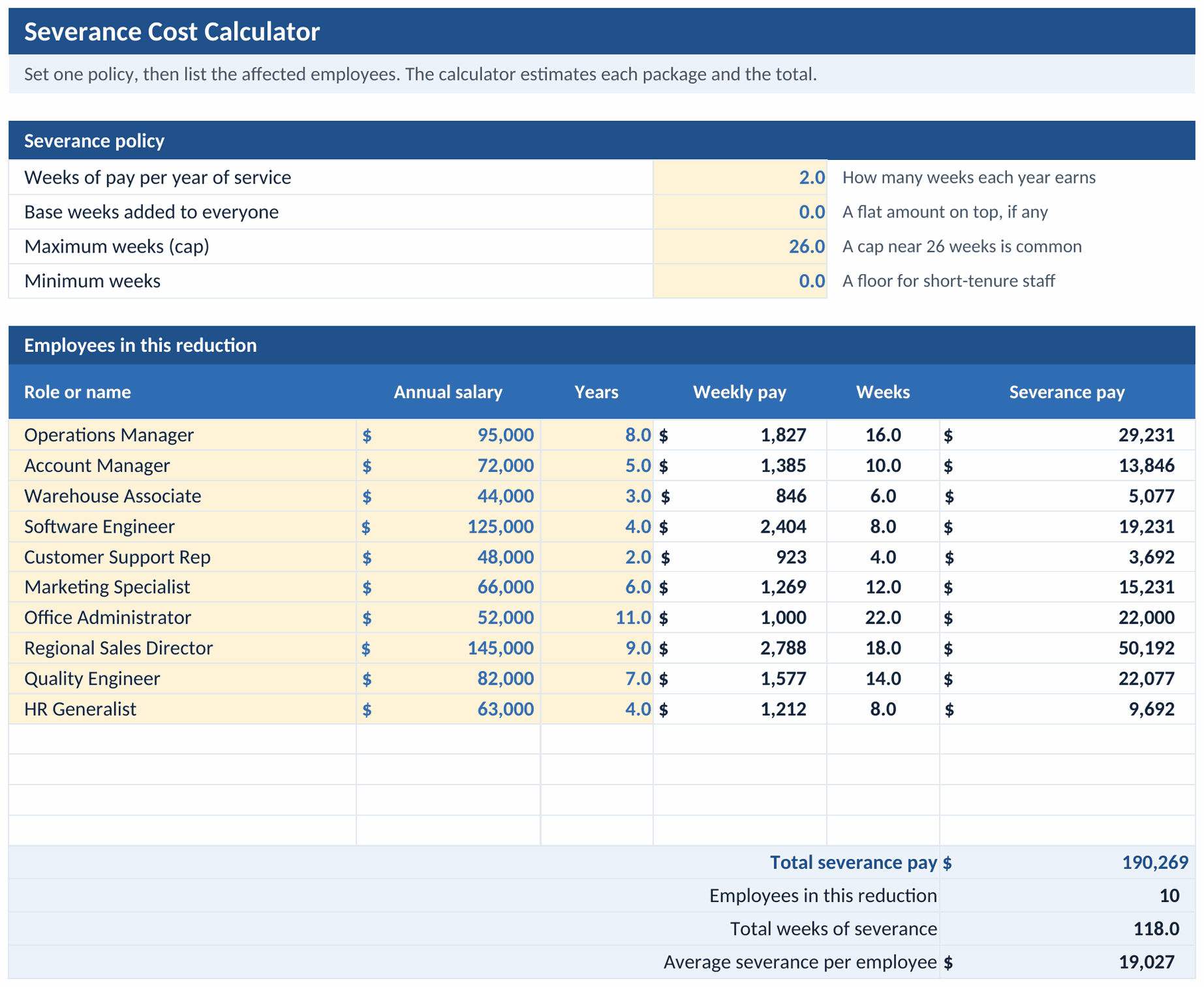
Task: Select the Maximum weeks cap value 26.0
Action: tap(739, 247)
